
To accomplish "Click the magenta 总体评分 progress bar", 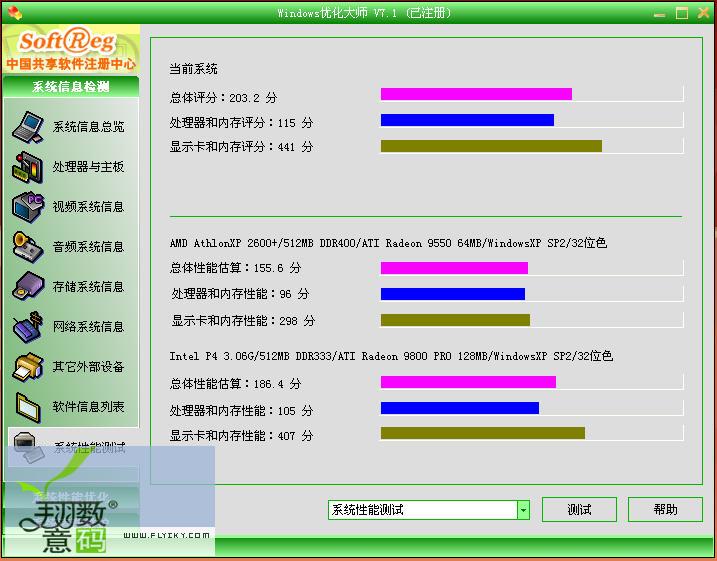I will click(x=476, y=94).
